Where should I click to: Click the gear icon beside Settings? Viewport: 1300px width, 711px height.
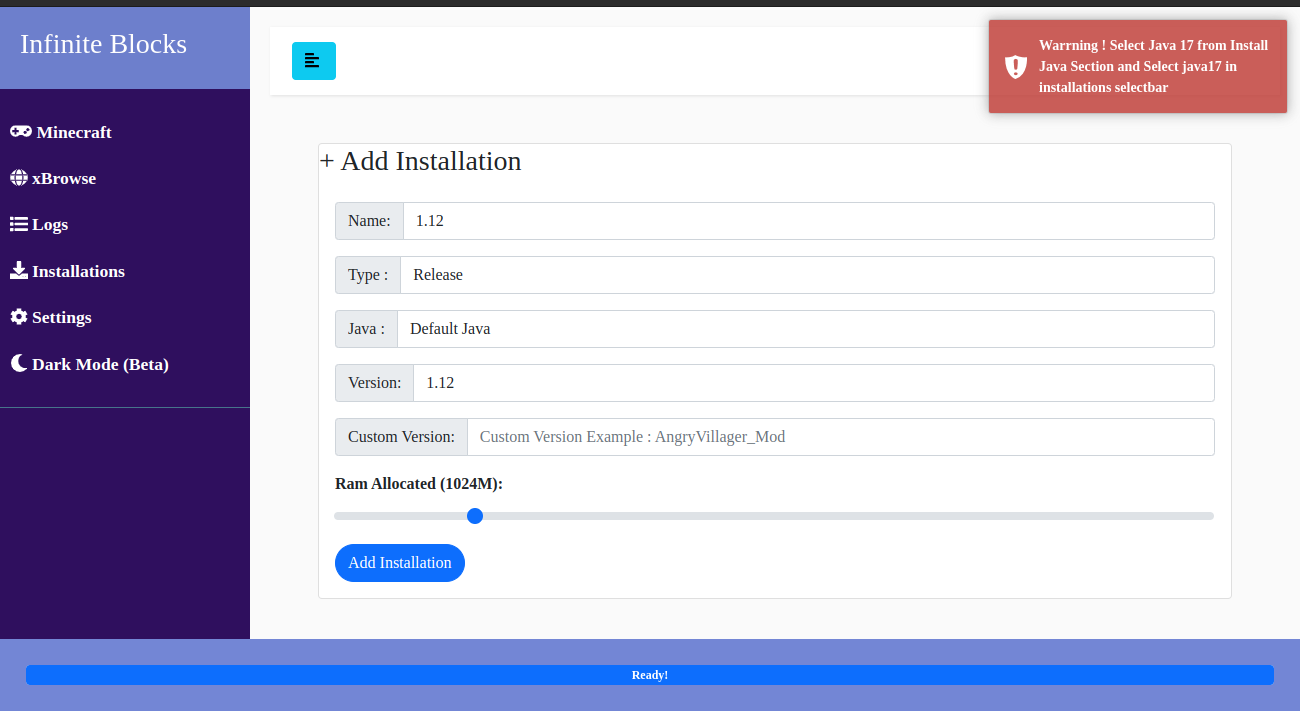19,316
